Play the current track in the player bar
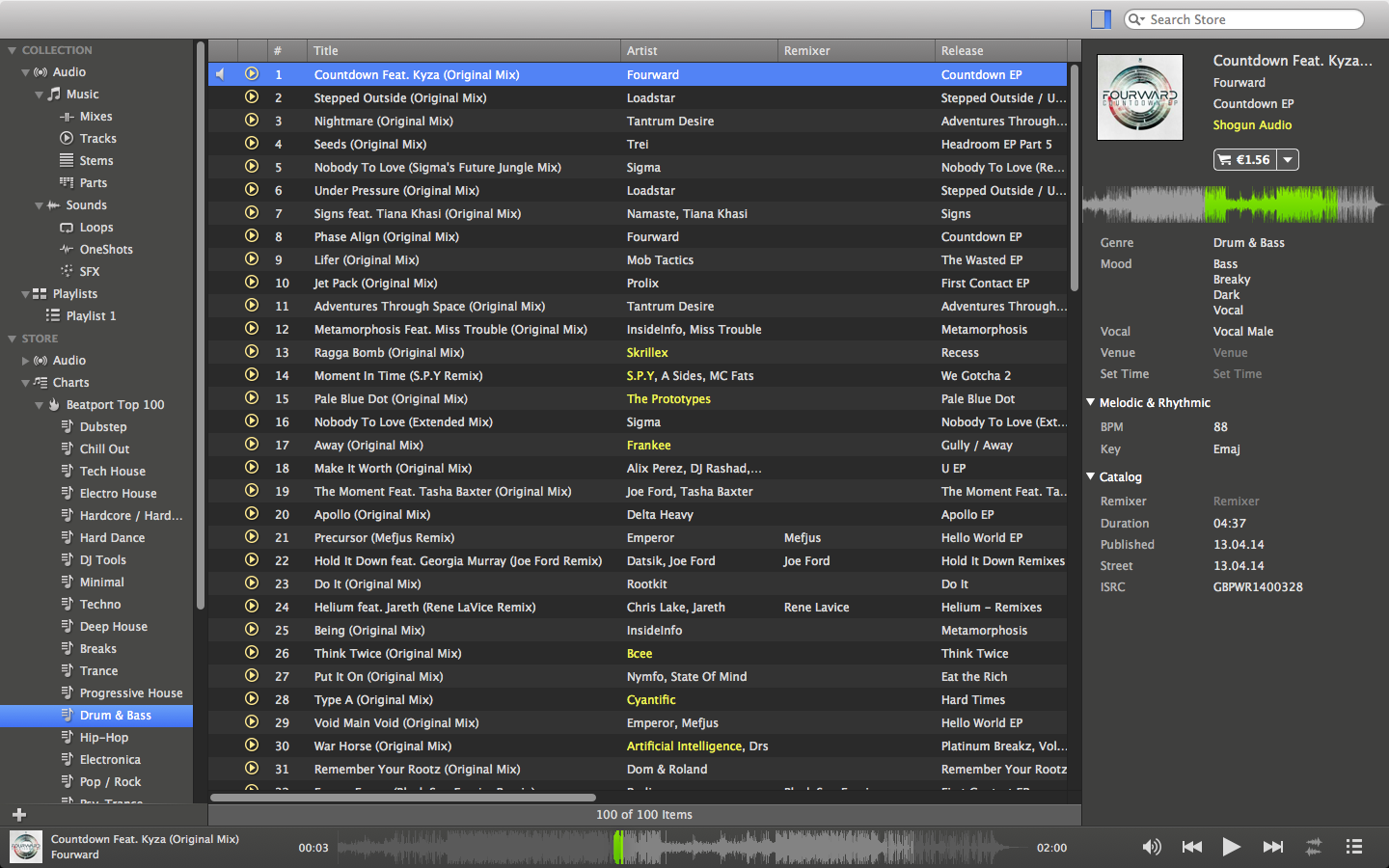Image resolution: width=1389 pixels, height=868 pixels. point(1231,847)
